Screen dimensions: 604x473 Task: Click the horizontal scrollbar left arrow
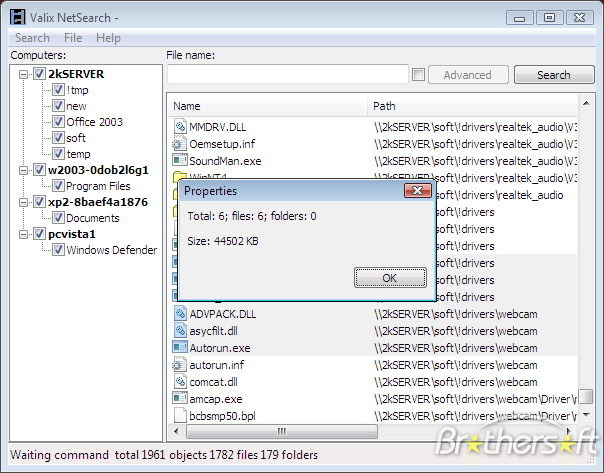pyautogui.click(x=176, y=431)
